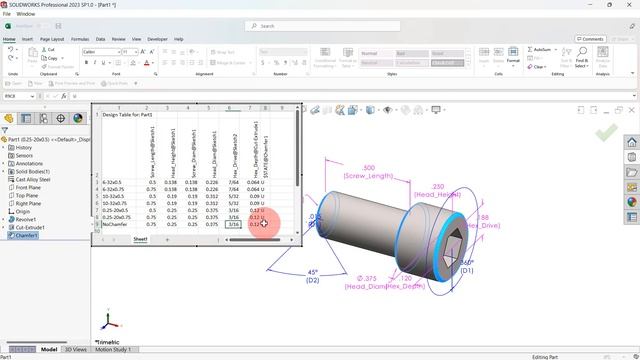Open the font color dropdown arrow
The width and height of the screenshot is (640, 360).
153,63
